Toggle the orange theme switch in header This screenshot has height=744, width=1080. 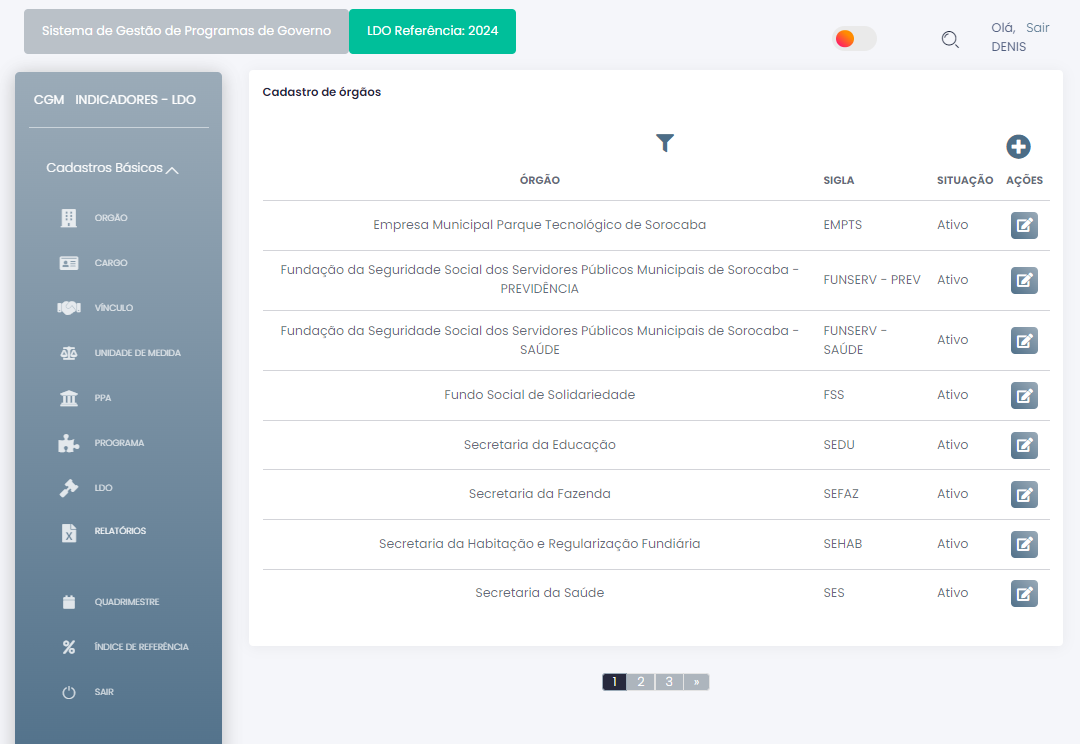(x=854, y=39)
